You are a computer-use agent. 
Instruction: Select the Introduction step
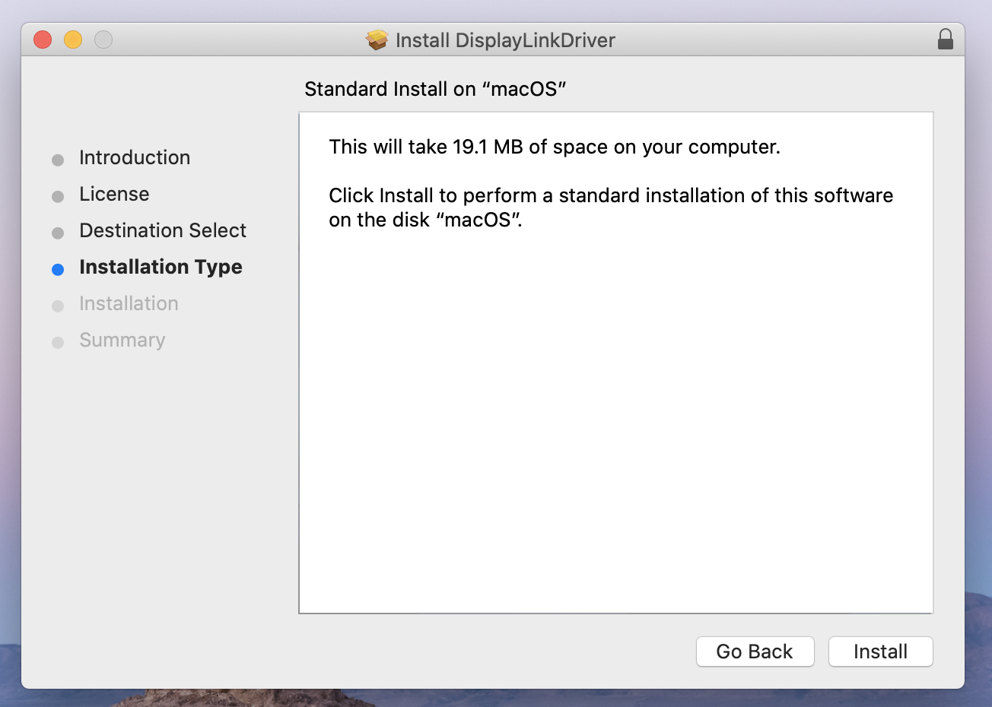134,157
